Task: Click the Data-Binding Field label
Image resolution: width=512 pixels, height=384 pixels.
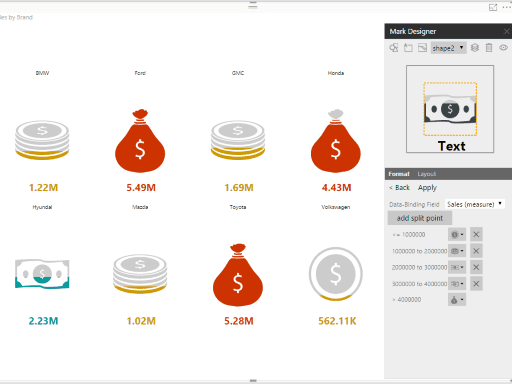Action: click(414, 204)
